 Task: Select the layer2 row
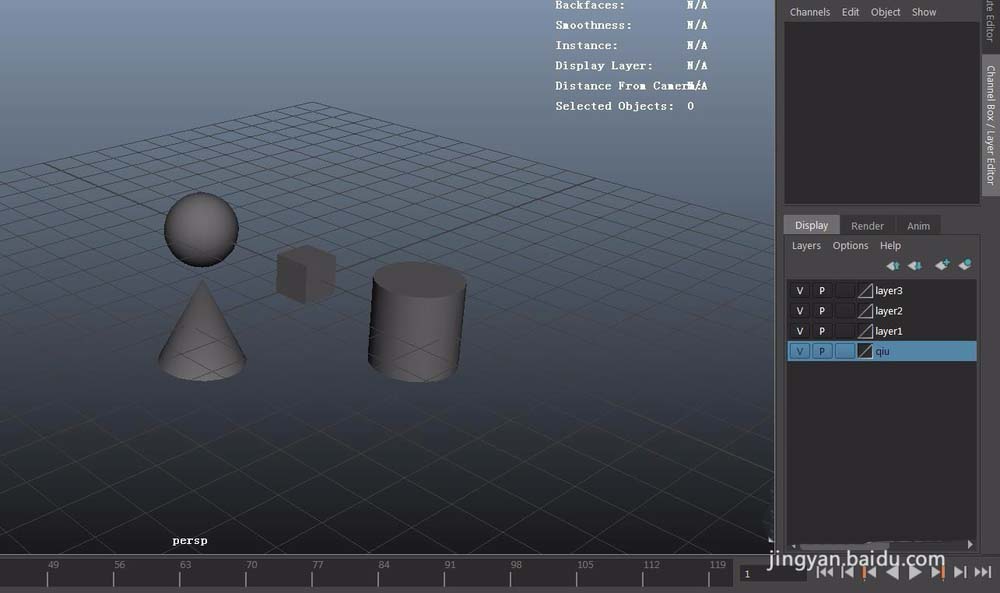pyautogui.click(x=882, y=311)
